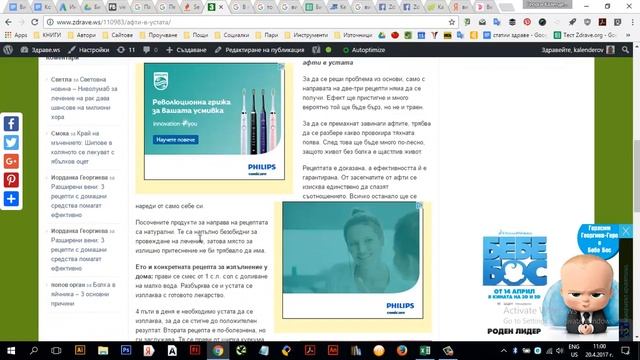This screenshot has width=640, height=360.
Task: Open the blue plus more-sharing button
Action: (11, 199)
